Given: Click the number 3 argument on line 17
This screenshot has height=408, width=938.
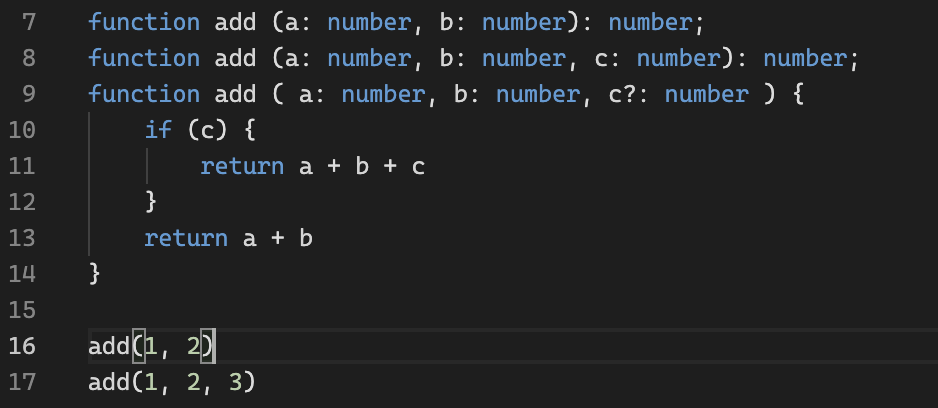Looking at the screenshot, I should pos(235,382).
